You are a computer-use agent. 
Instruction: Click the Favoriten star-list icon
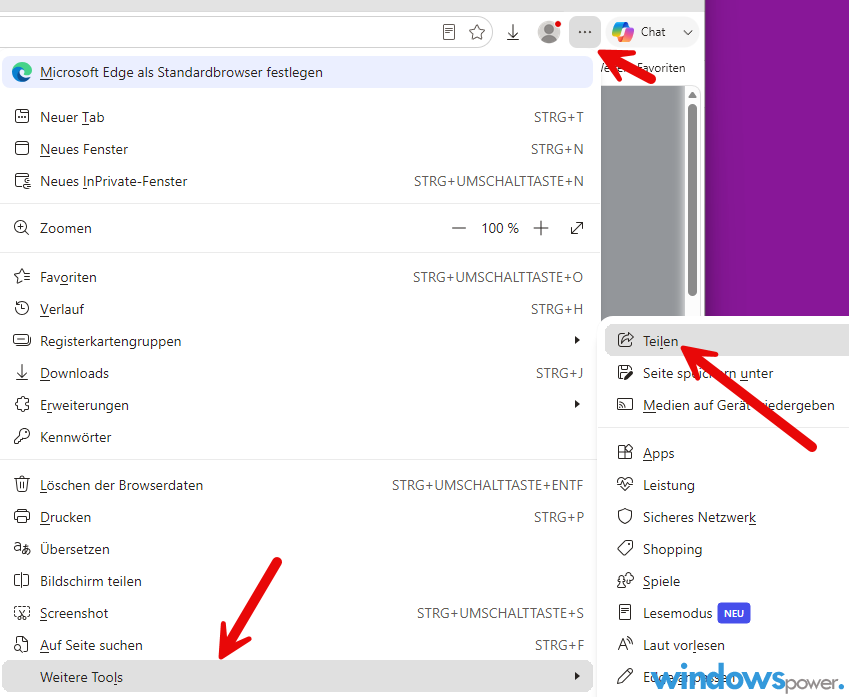[22, 276]
